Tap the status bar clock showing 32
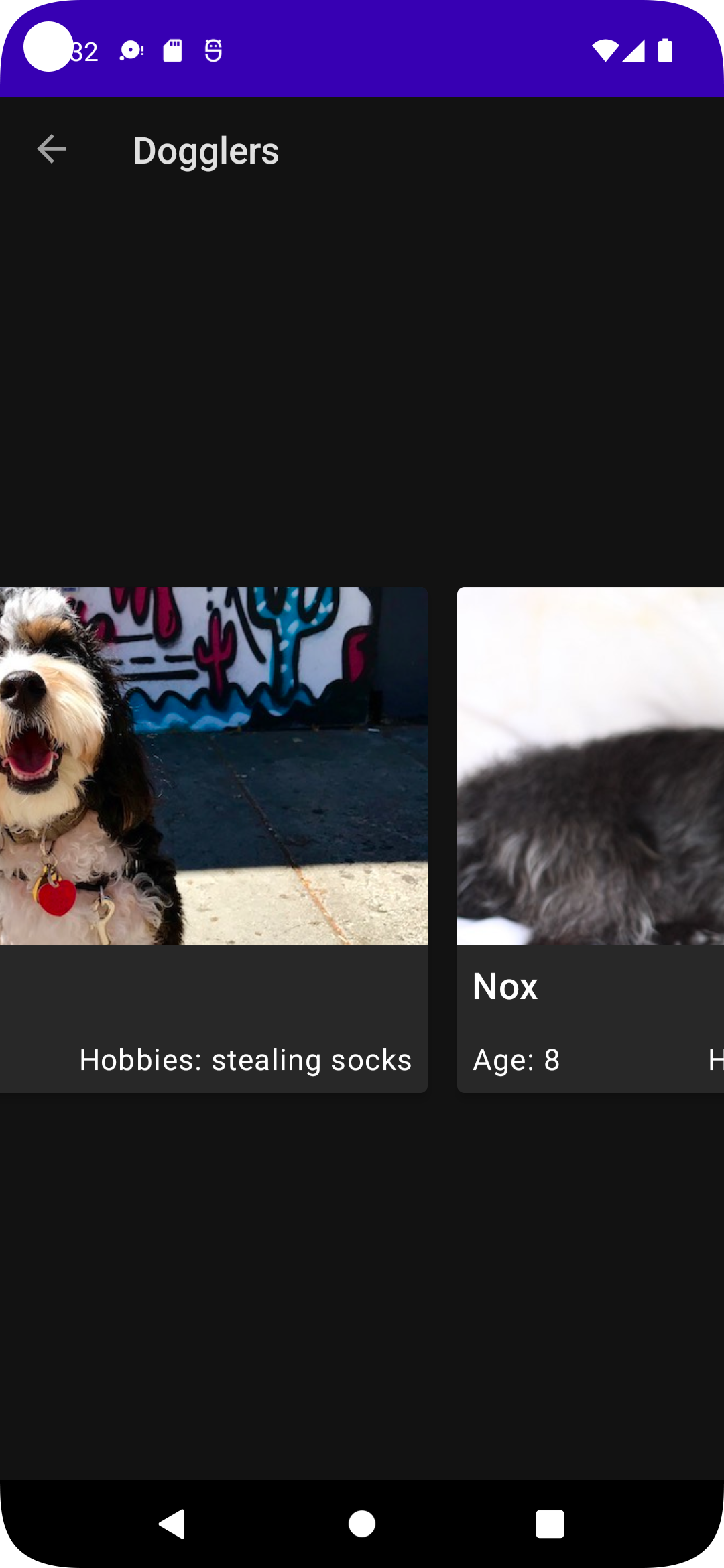724x1568 pixels. tap(85, 52)
